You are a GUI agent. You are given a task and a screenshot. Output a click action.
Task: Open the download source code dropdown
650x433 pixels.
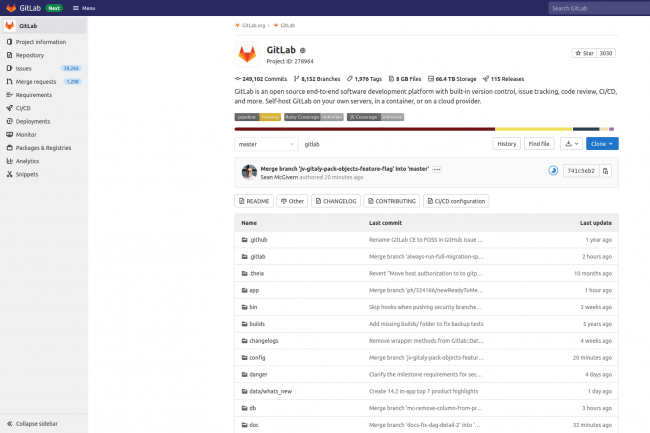tap(571, 144)
